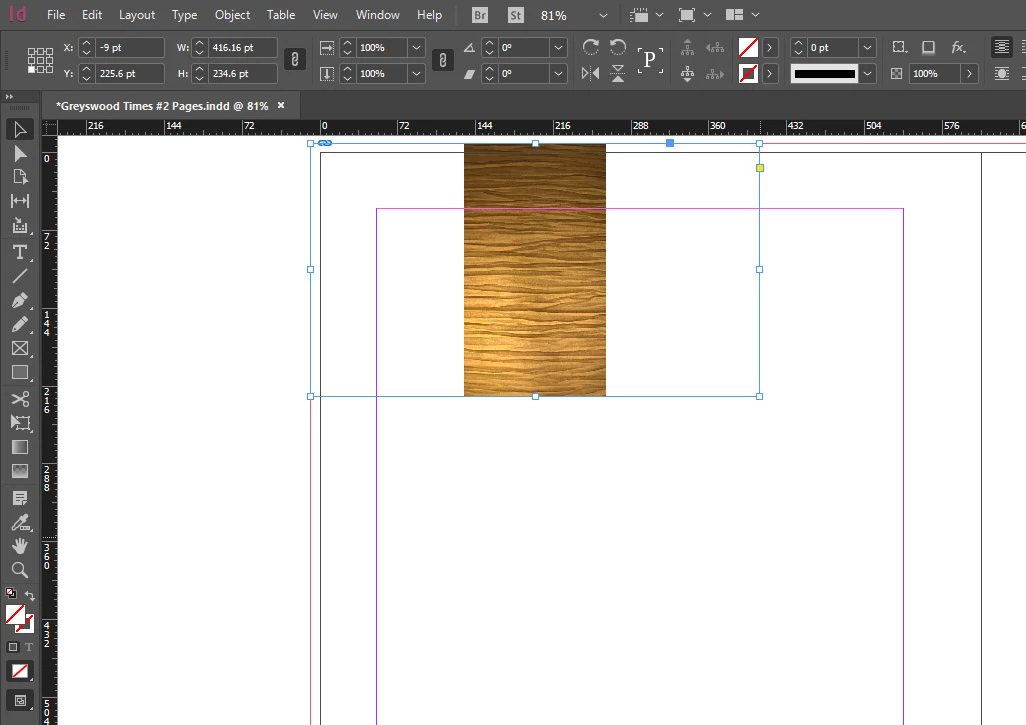Toggle default fill and stroke

click(10, 593)
